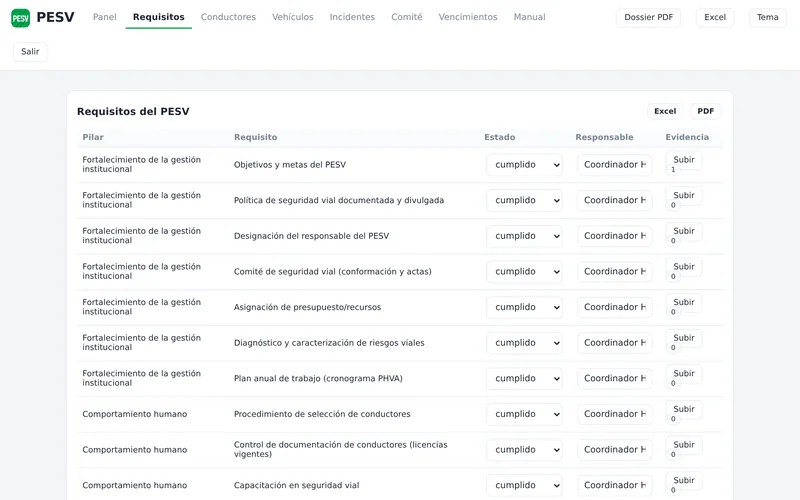Click 'Diagnóstico y caracterización de riesgos viales'
The height and width of the screenshot is (500, 800).
point(329,343)
